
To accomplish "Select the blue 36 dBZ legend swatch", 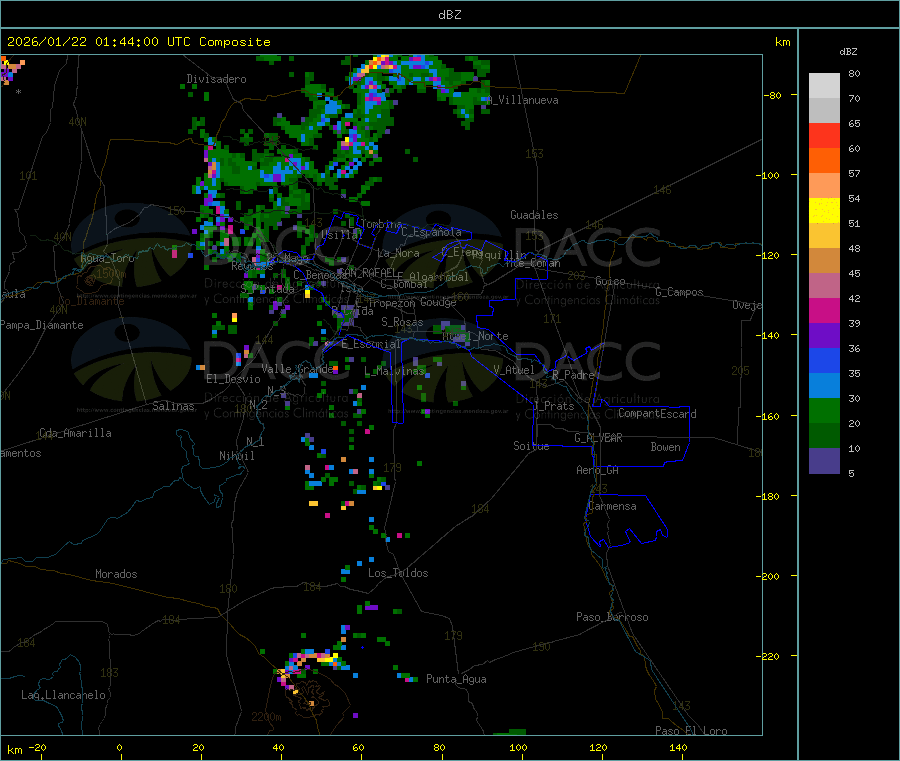I will [x=824, y=360].
